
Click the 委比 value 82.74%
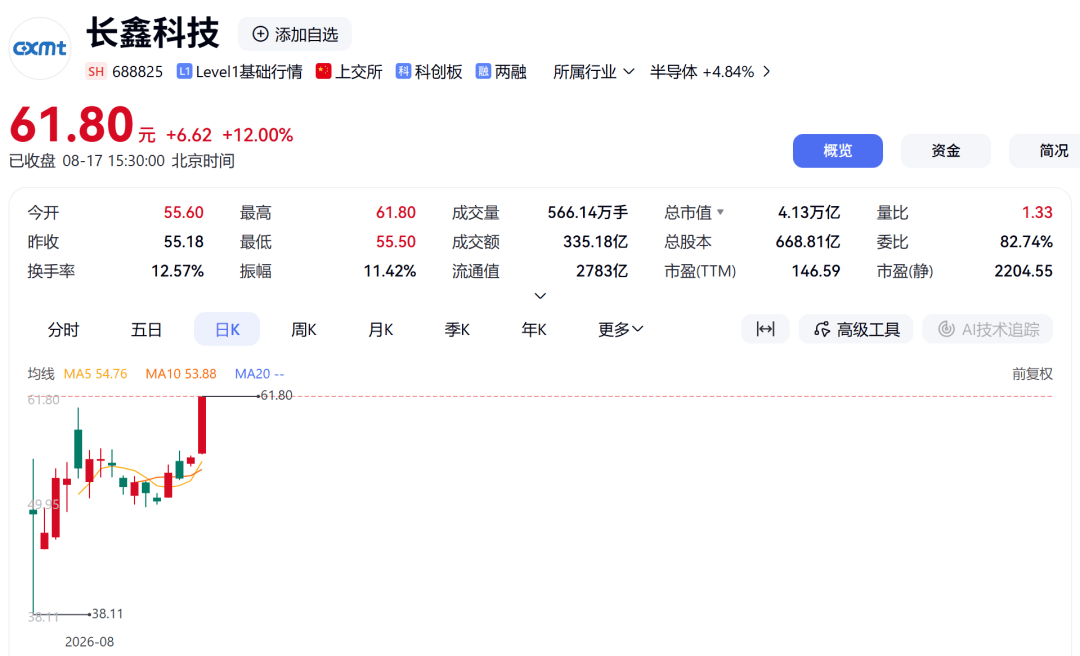point(1026,242)
